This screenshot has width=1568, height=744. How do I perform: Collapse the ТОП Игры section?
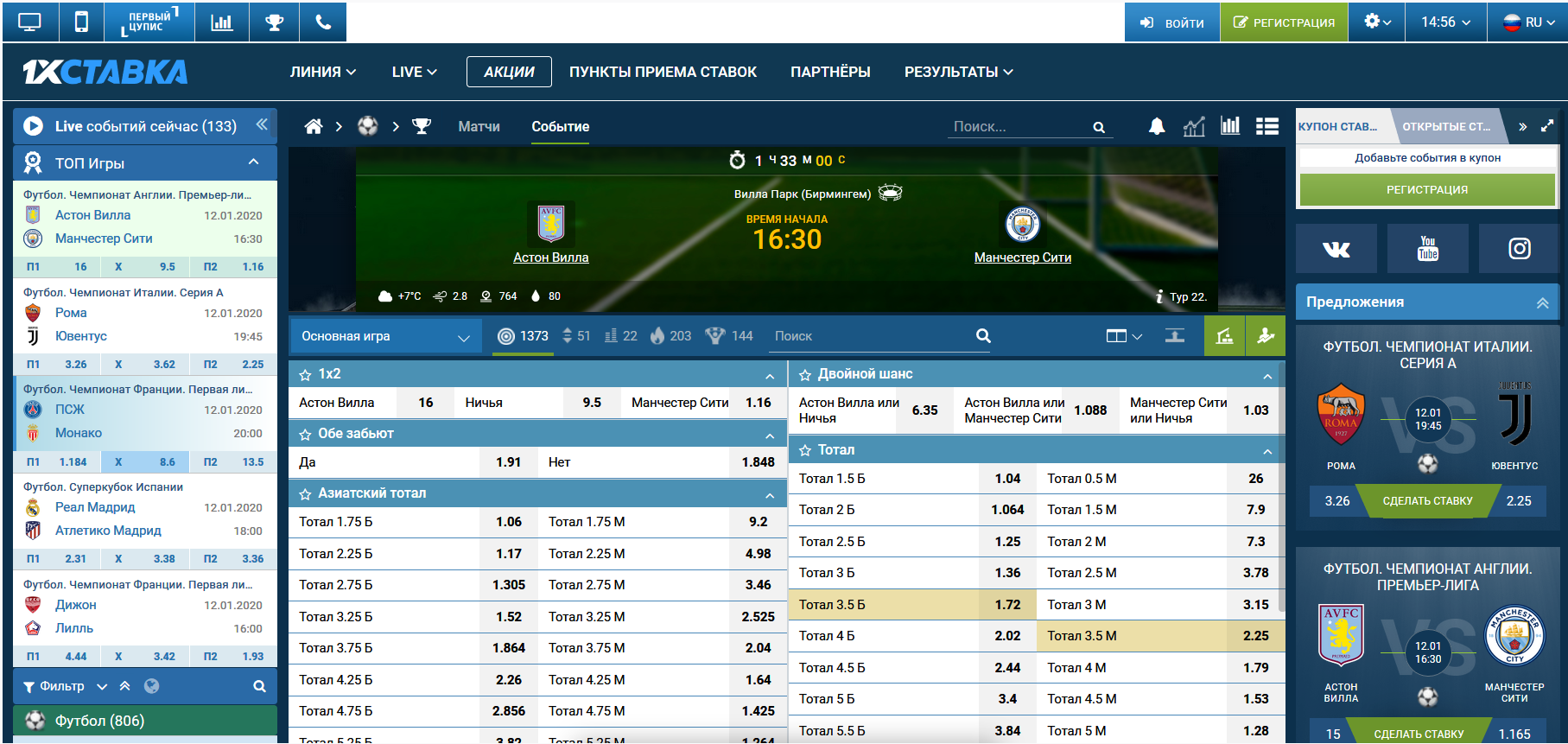tap(254, 162)
